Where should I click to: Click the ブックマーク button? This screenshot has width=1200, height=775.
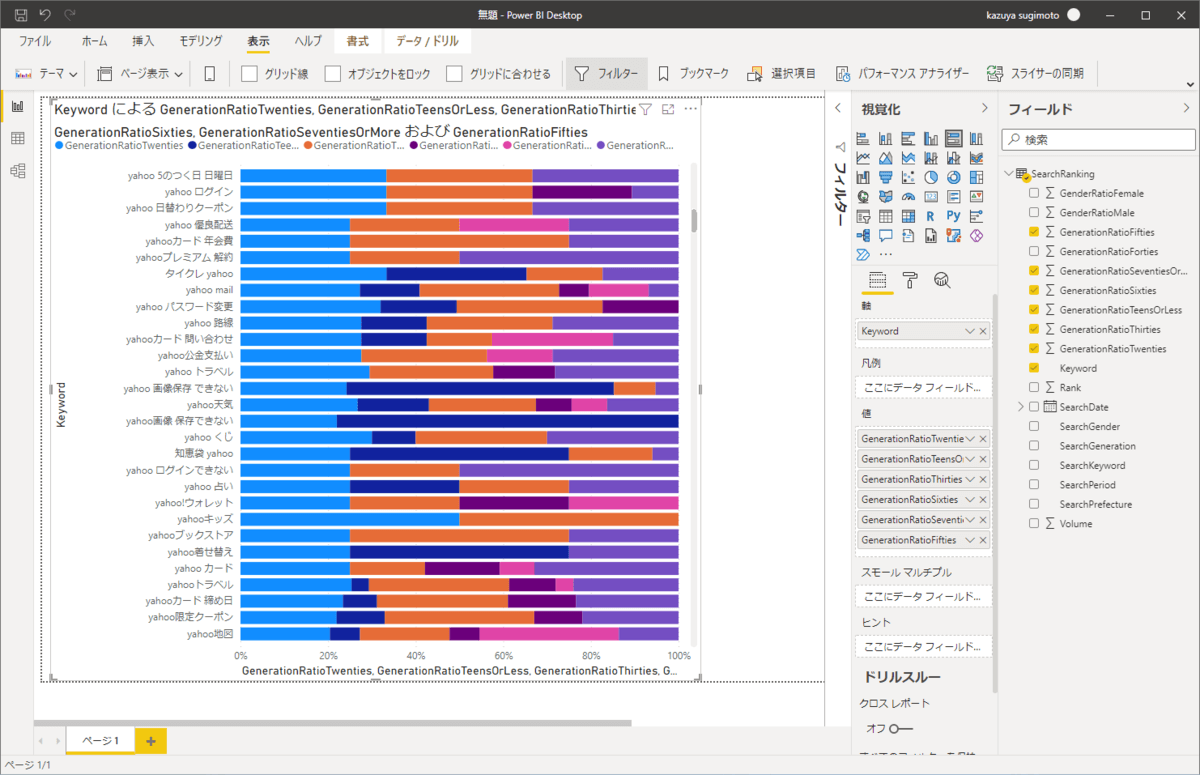(x=695, y=74)
